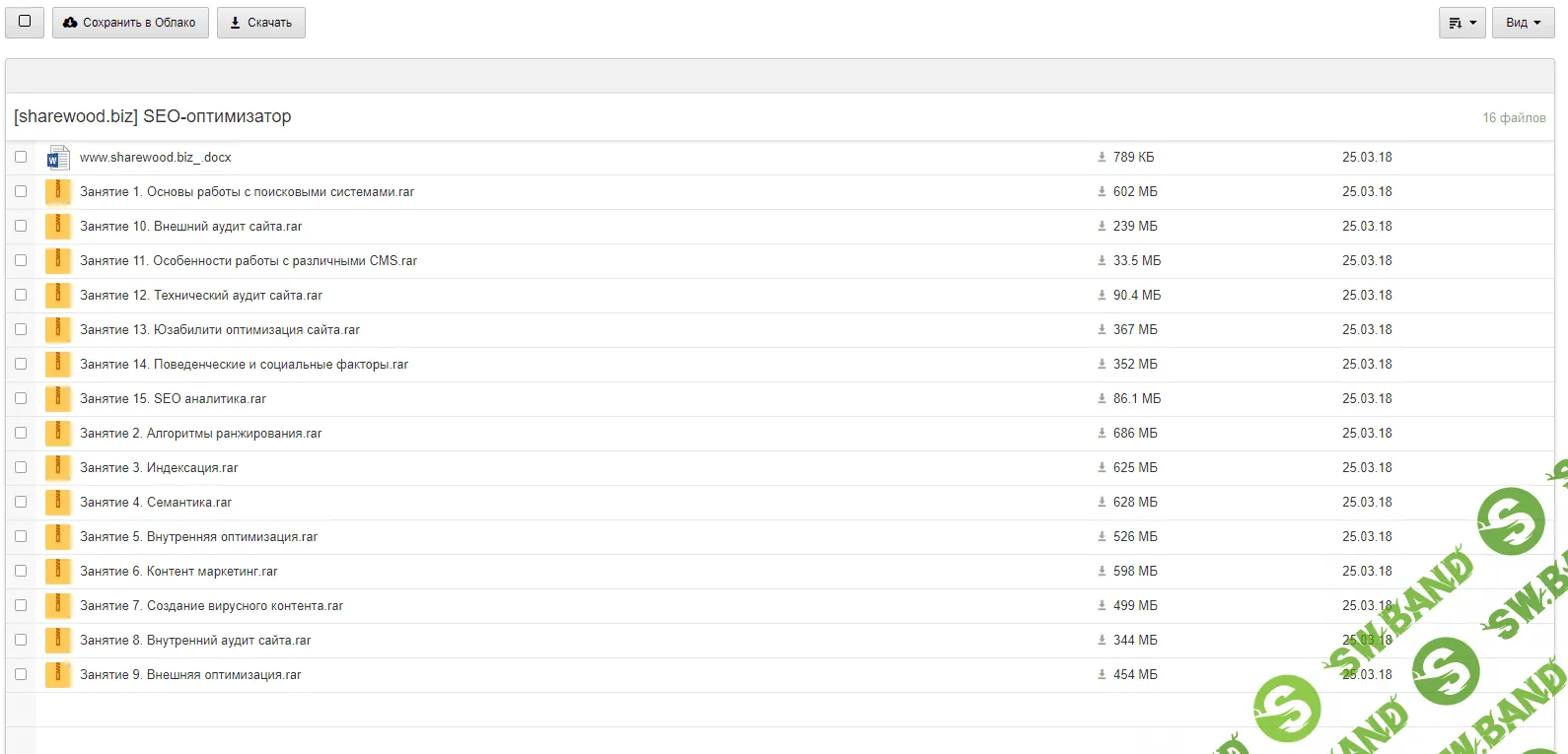Click download icon beside 602 МБ size

tap(1102, 192)
